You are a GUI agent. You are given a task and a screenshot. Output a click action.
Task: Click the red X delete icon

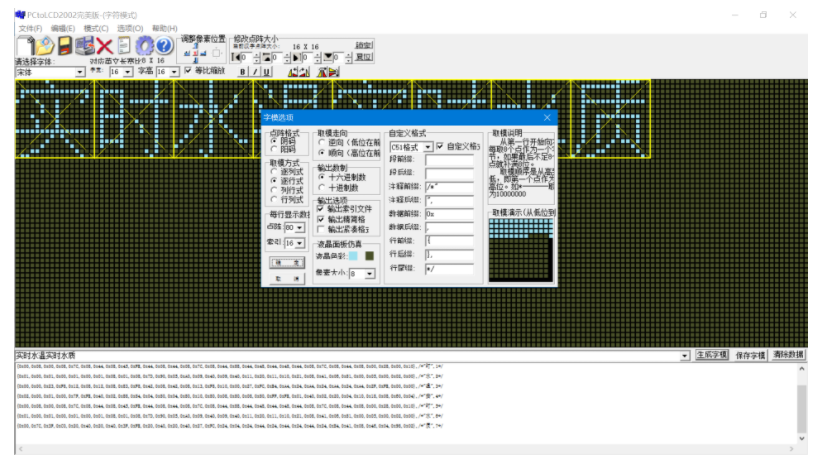[104, 46]
